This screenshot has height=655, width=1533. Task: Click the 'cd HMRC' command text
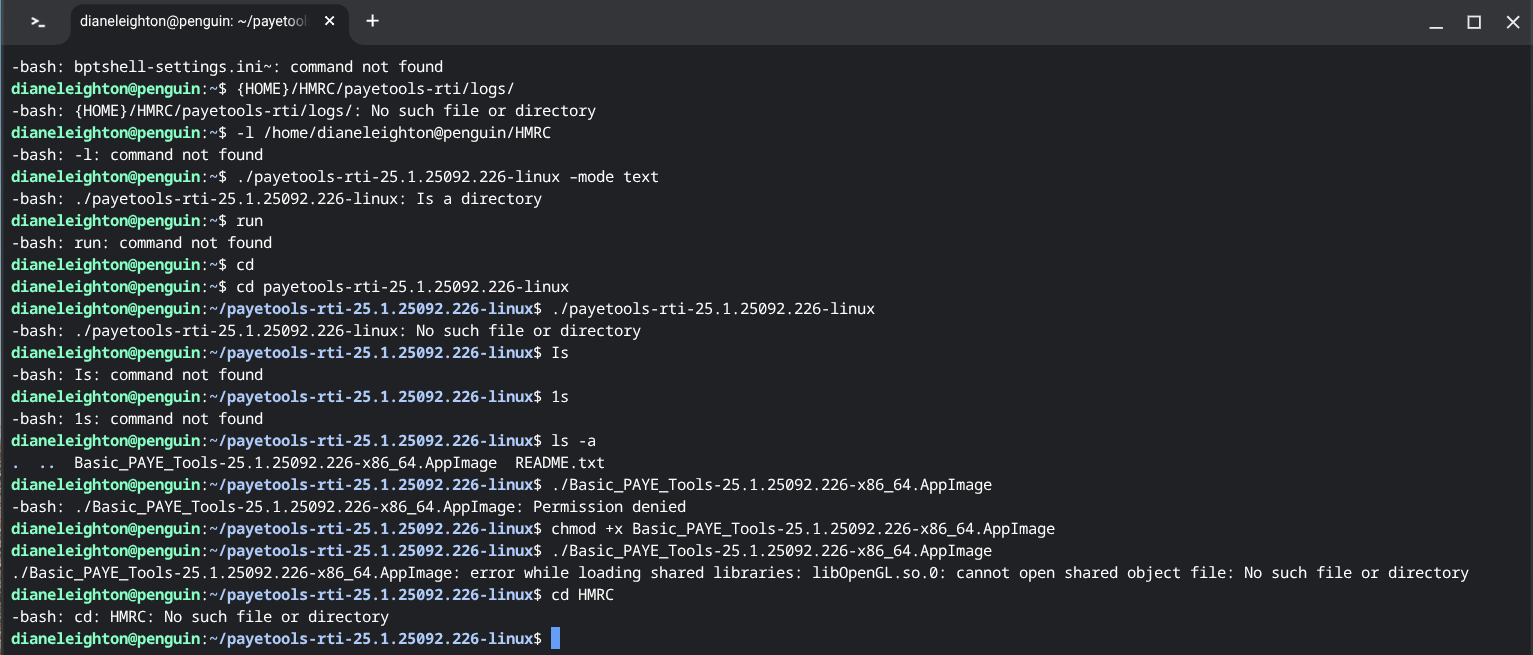pos(582,595)
